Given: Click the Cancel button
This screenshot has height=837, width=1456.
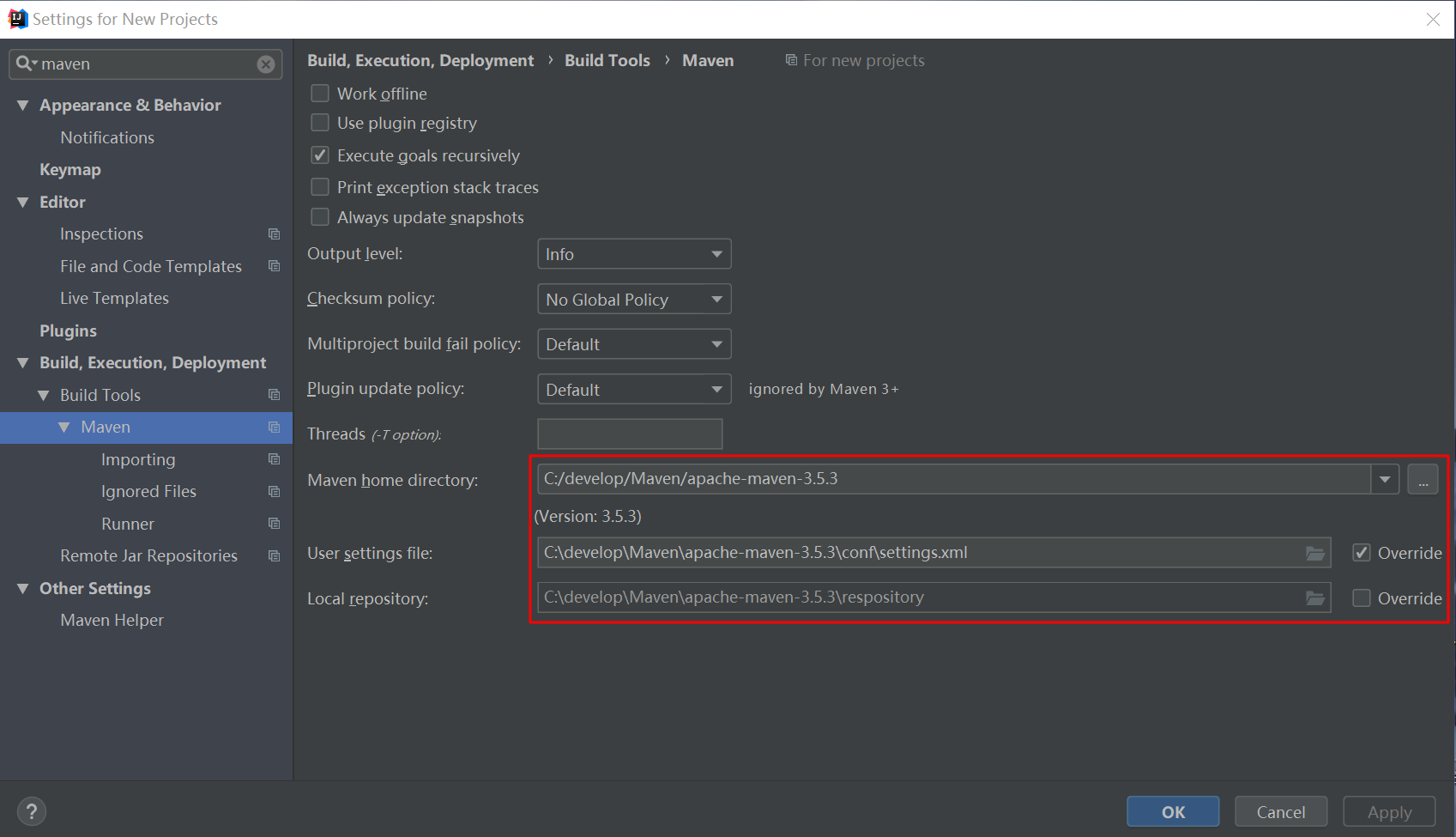Looking at the screenshot, I should (x=1280, y=811).
